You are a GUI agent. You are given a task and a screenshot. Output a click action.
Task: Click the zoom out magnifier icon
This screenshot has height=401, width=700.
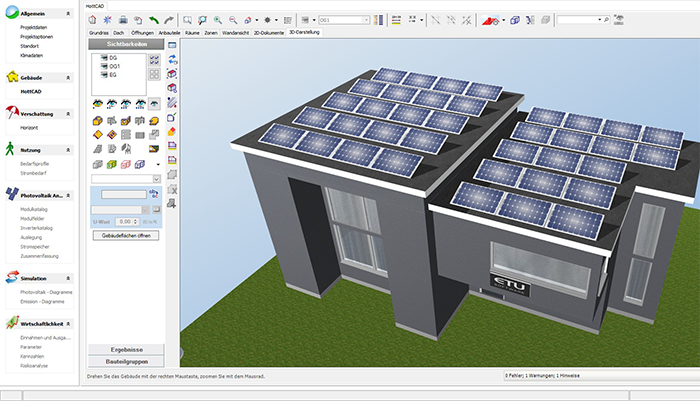[233, 19]
